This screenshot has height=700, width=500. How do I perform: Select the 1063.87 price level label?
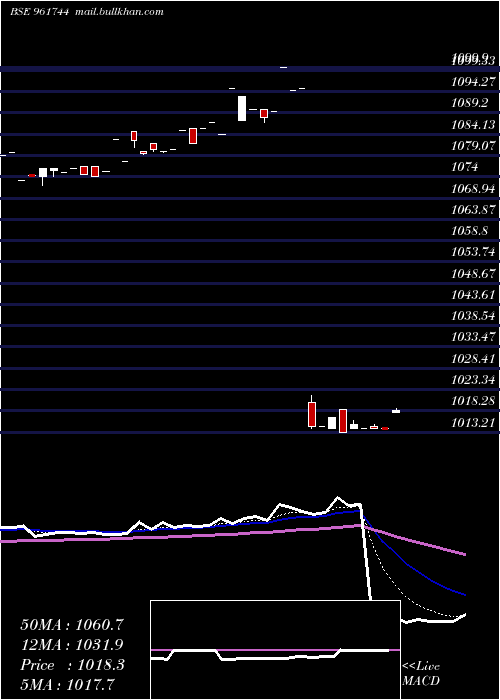tap(473, 210)
